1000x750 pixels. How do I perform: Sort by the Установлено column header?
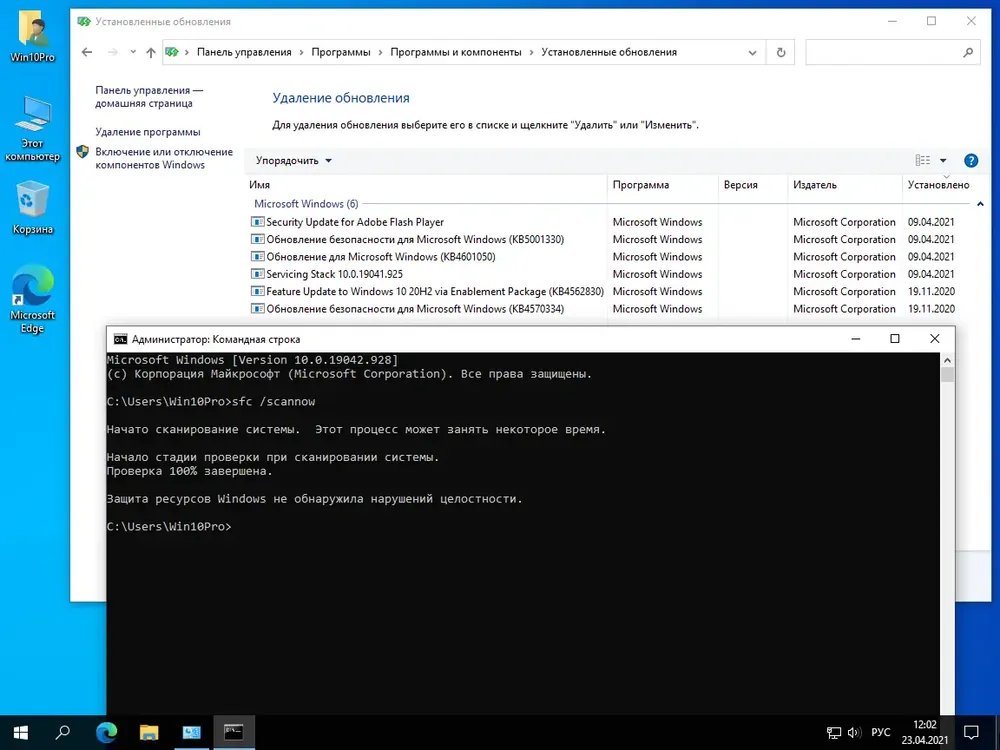[937, 185]
